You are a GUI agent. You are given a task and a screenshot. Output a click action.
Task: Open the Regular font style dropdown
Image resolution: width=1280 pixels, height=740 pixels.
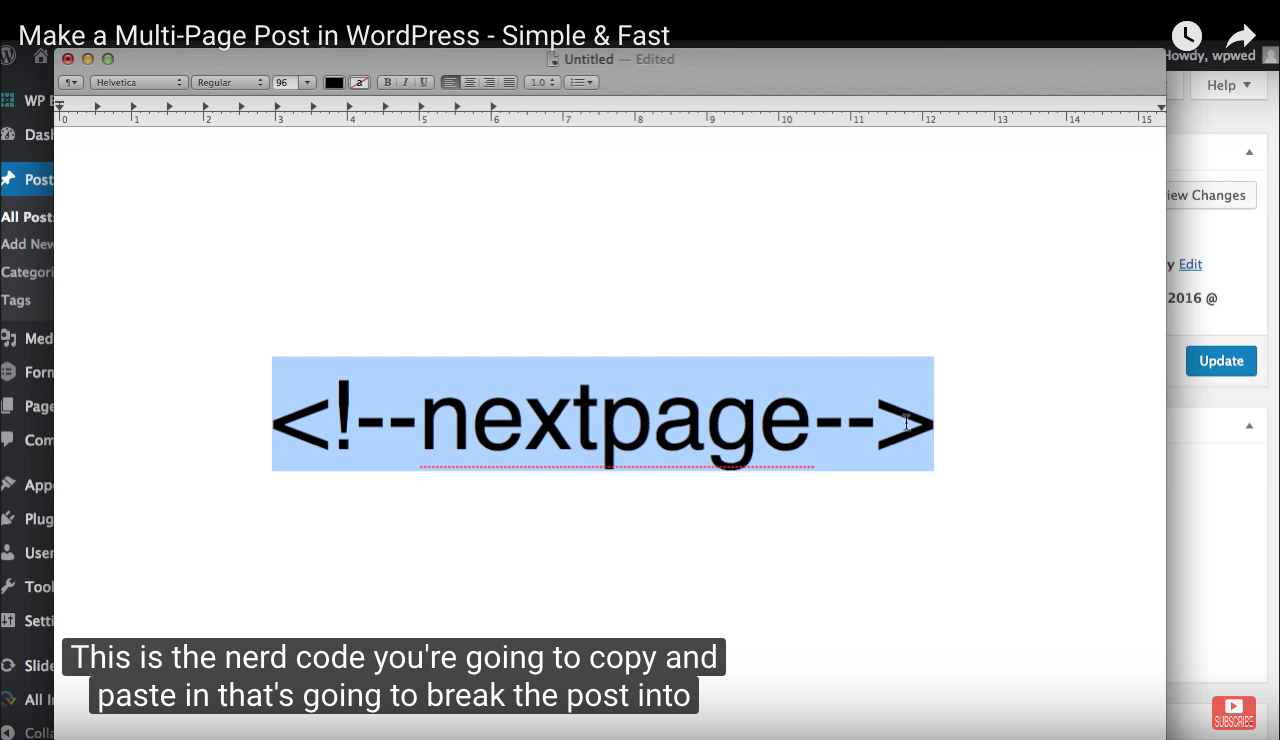229,82
